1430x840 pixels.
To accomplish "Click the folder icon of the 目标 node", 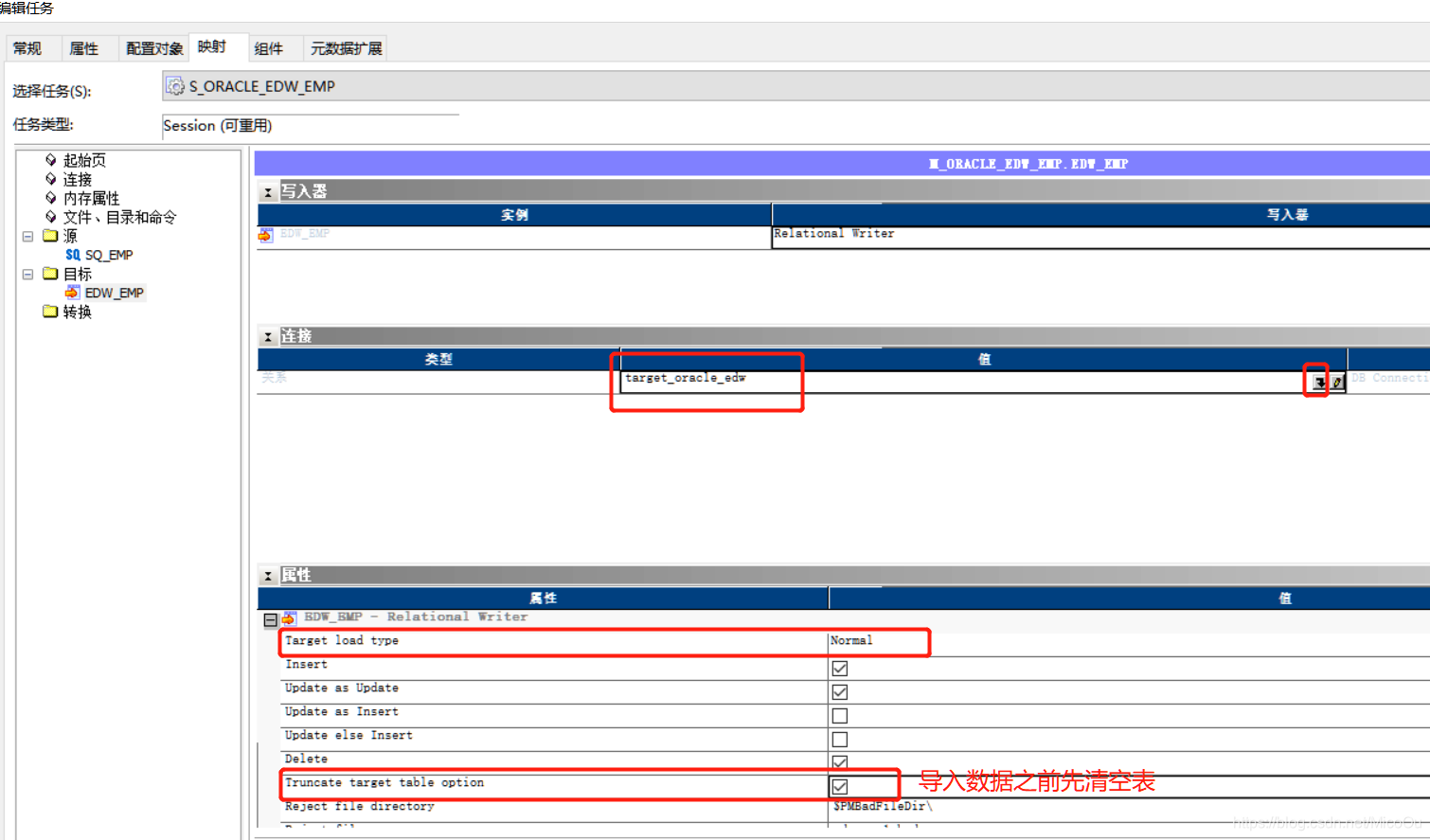I will [x=50, y=274].
